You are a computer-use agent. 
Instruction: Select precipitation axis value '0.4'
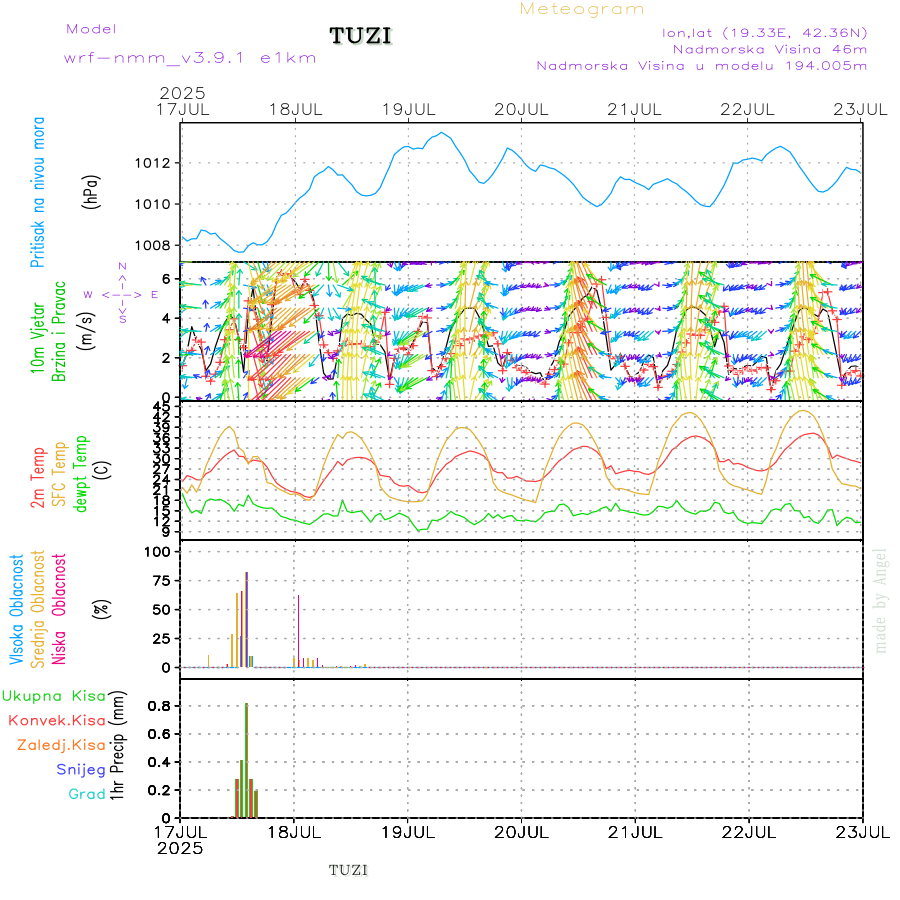[x=159, y=762]
